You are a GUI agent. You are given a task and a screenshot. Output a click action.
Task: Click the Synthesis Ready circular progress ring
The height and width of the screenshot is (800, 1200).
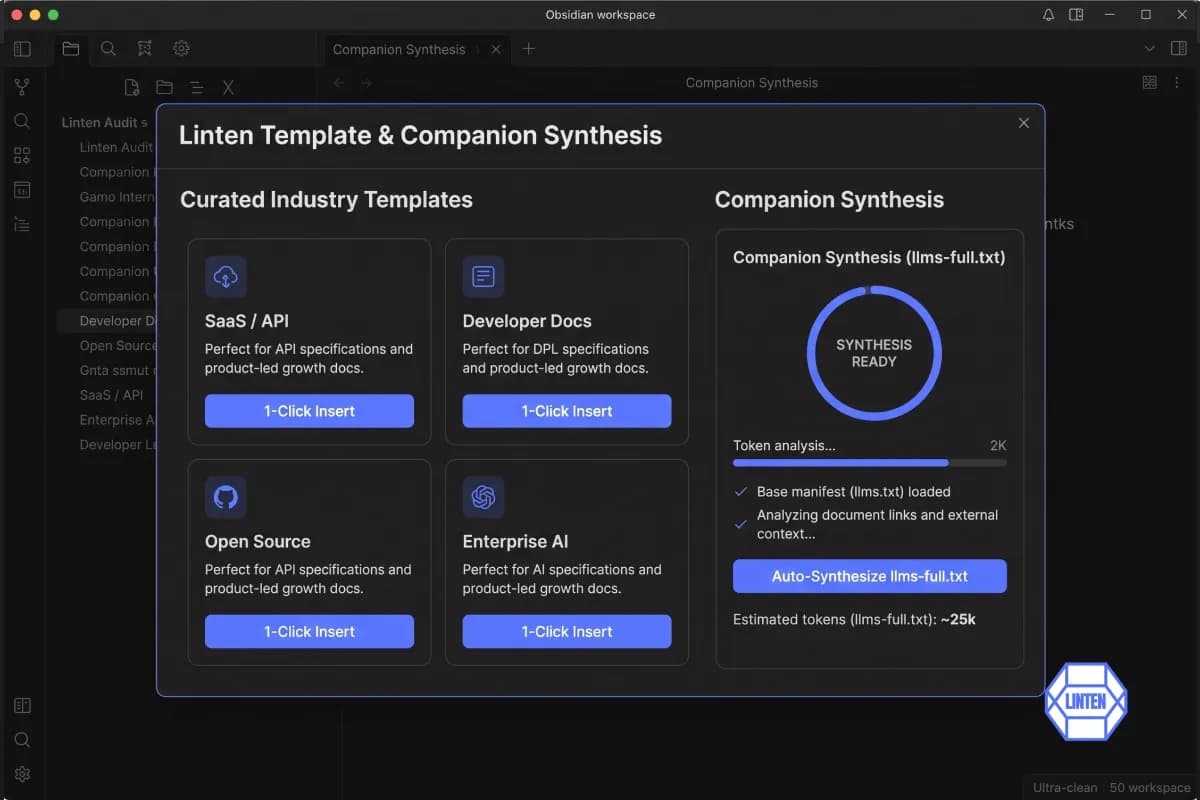[x=874, y=353]
